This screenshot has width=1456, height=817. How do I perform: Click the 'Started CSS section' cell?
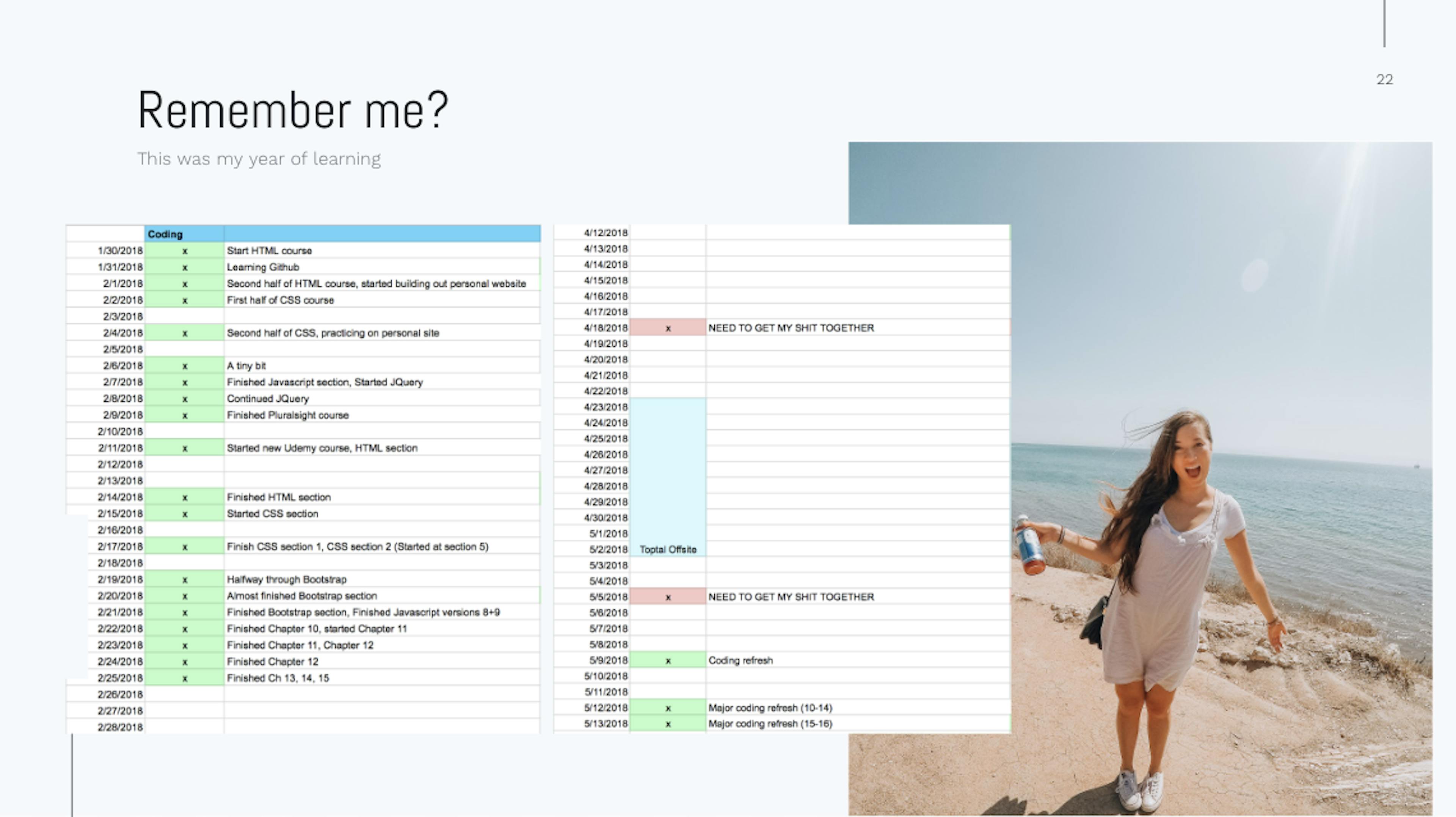coord(382,513)
